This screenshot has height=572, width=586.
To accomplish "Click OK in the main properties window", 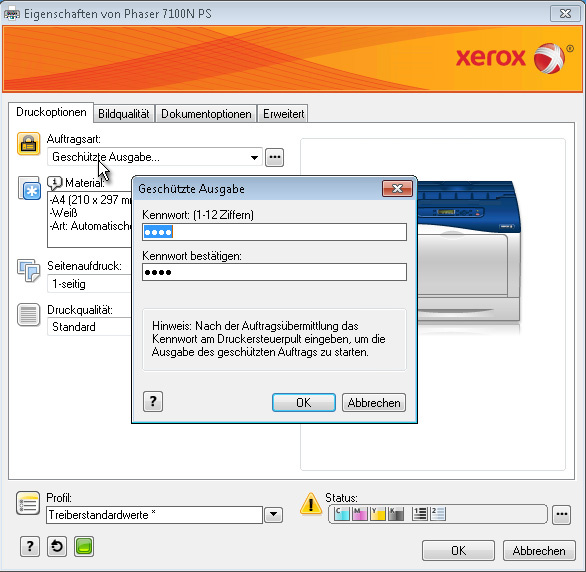I will click(x=459, y=550).
